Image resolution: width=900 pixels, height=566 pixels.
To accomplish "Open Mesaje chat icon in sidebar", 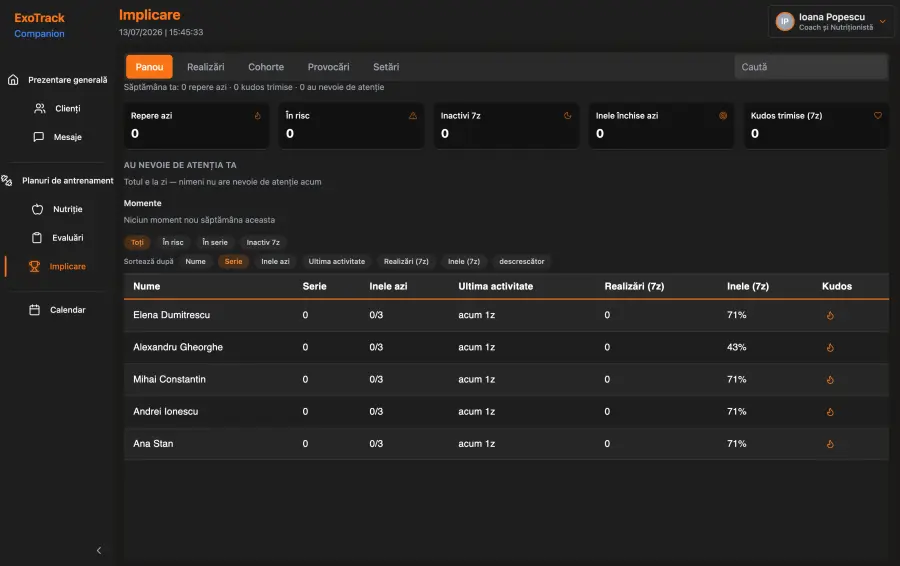I will 38,137.
